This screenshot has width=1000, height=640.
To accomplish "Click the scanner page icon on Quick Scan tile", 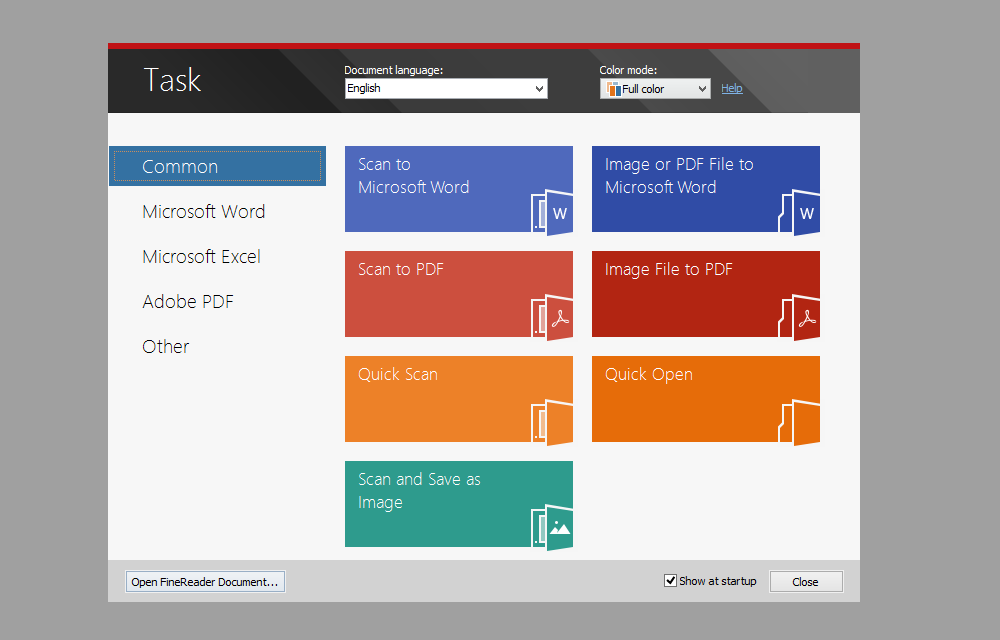I will [552, 423].
